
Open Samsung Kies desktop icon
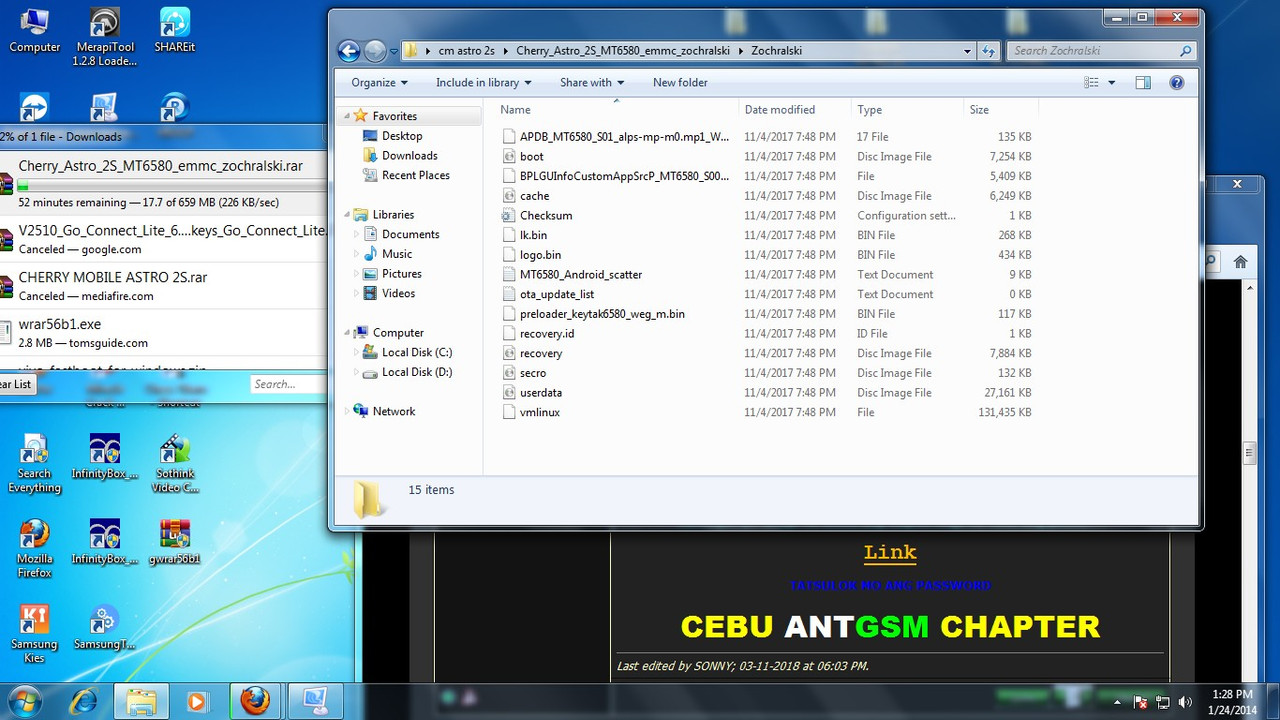click(34, 634)
